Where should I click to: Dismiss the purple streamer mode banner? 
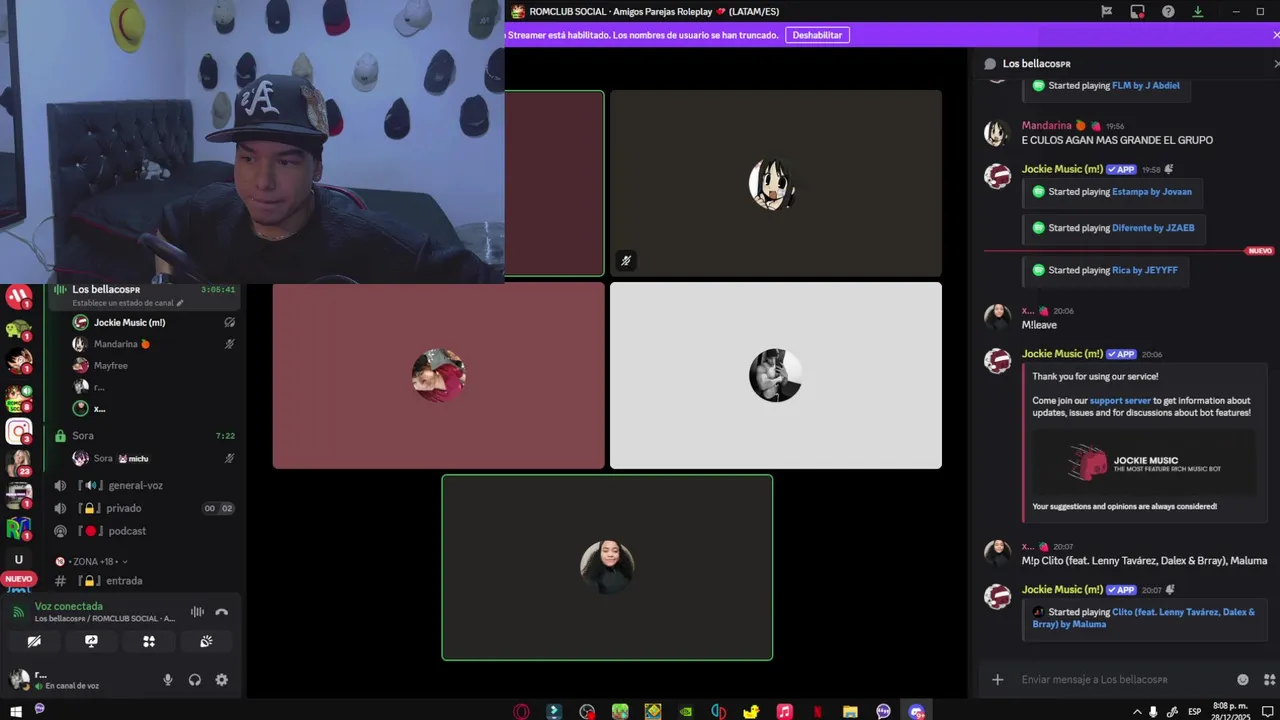pos(1275,35)
